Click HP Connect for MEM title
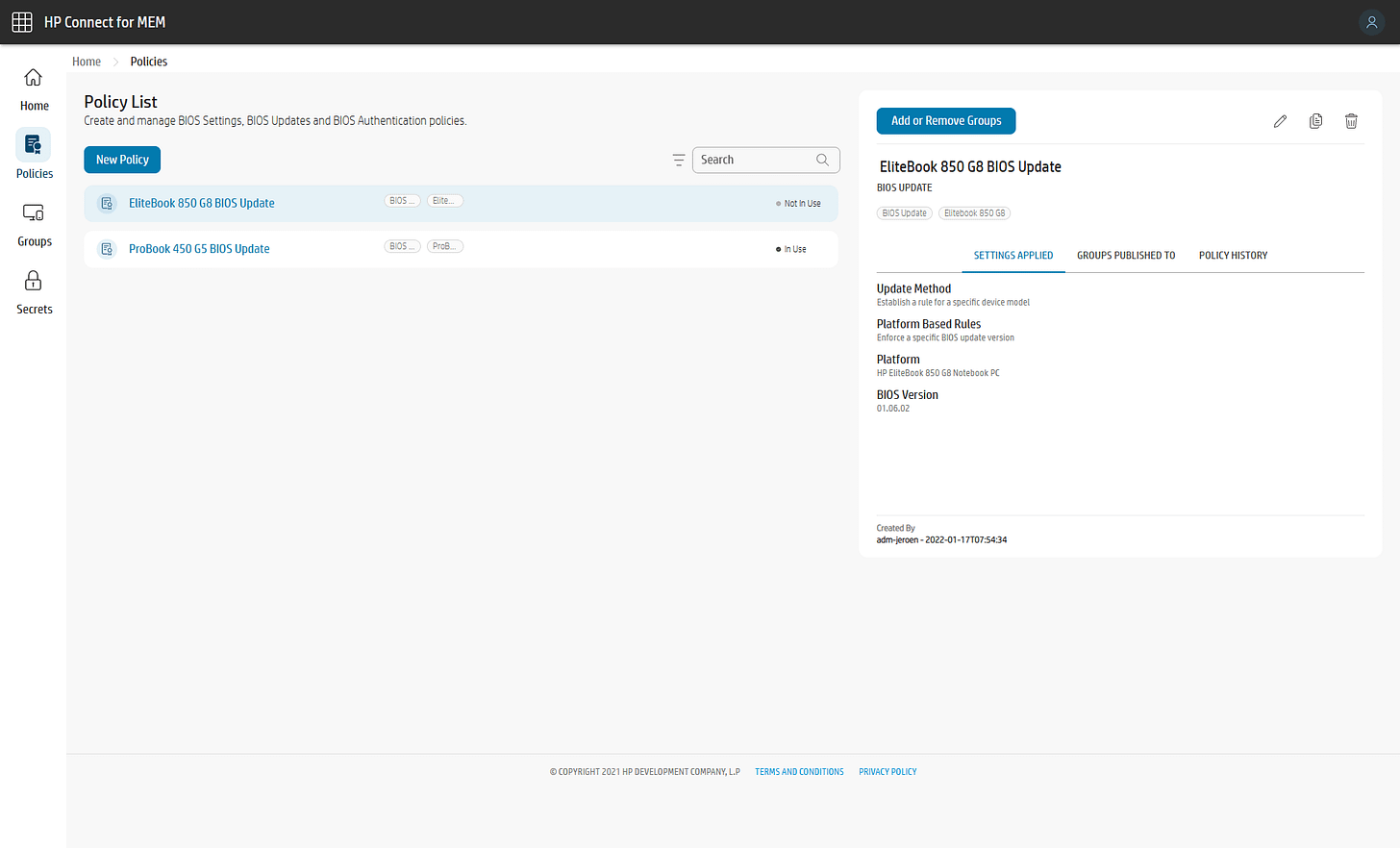 click(105, 22)
